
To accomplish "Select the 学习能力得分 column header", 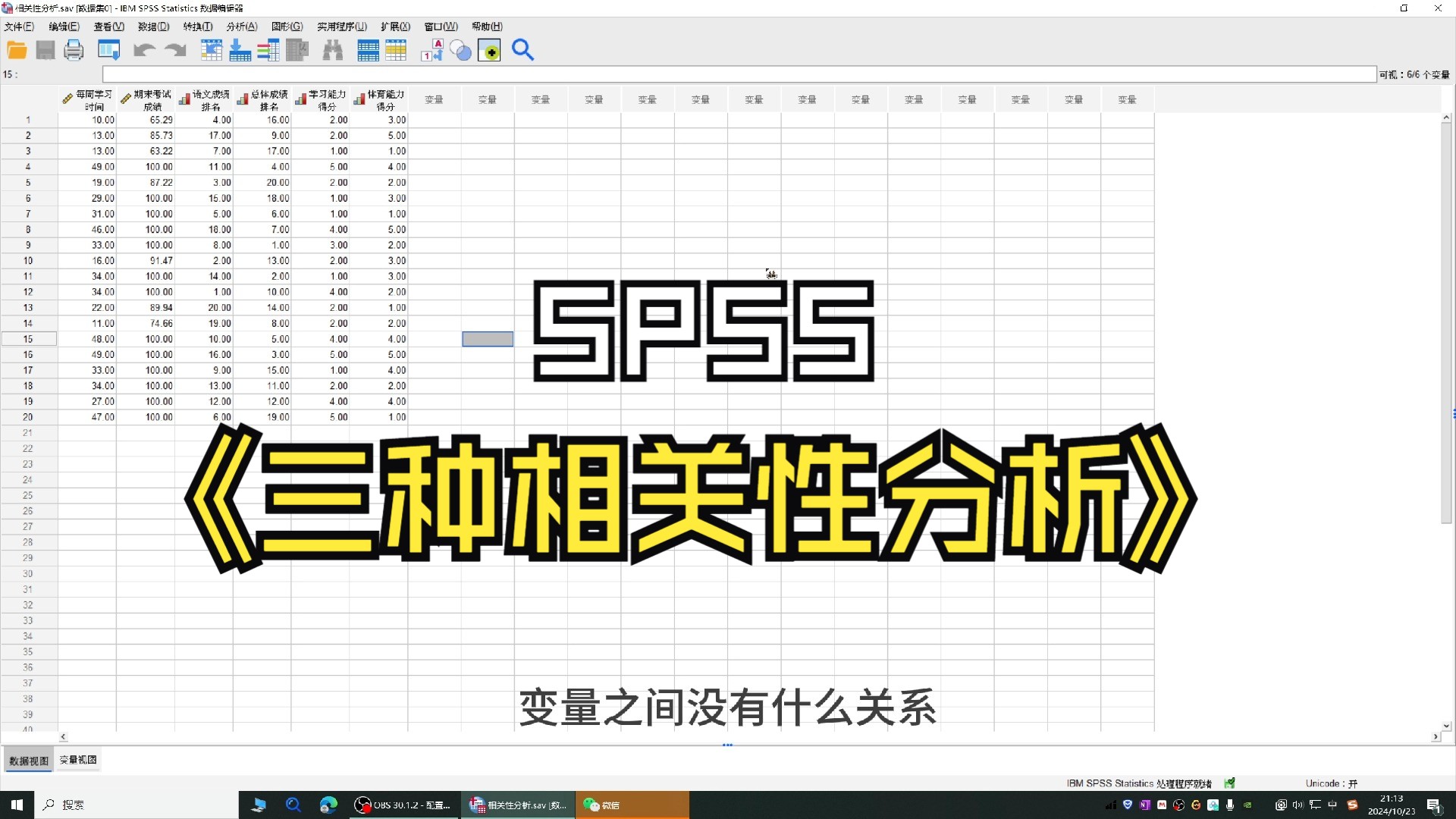I will pos(321,100).
